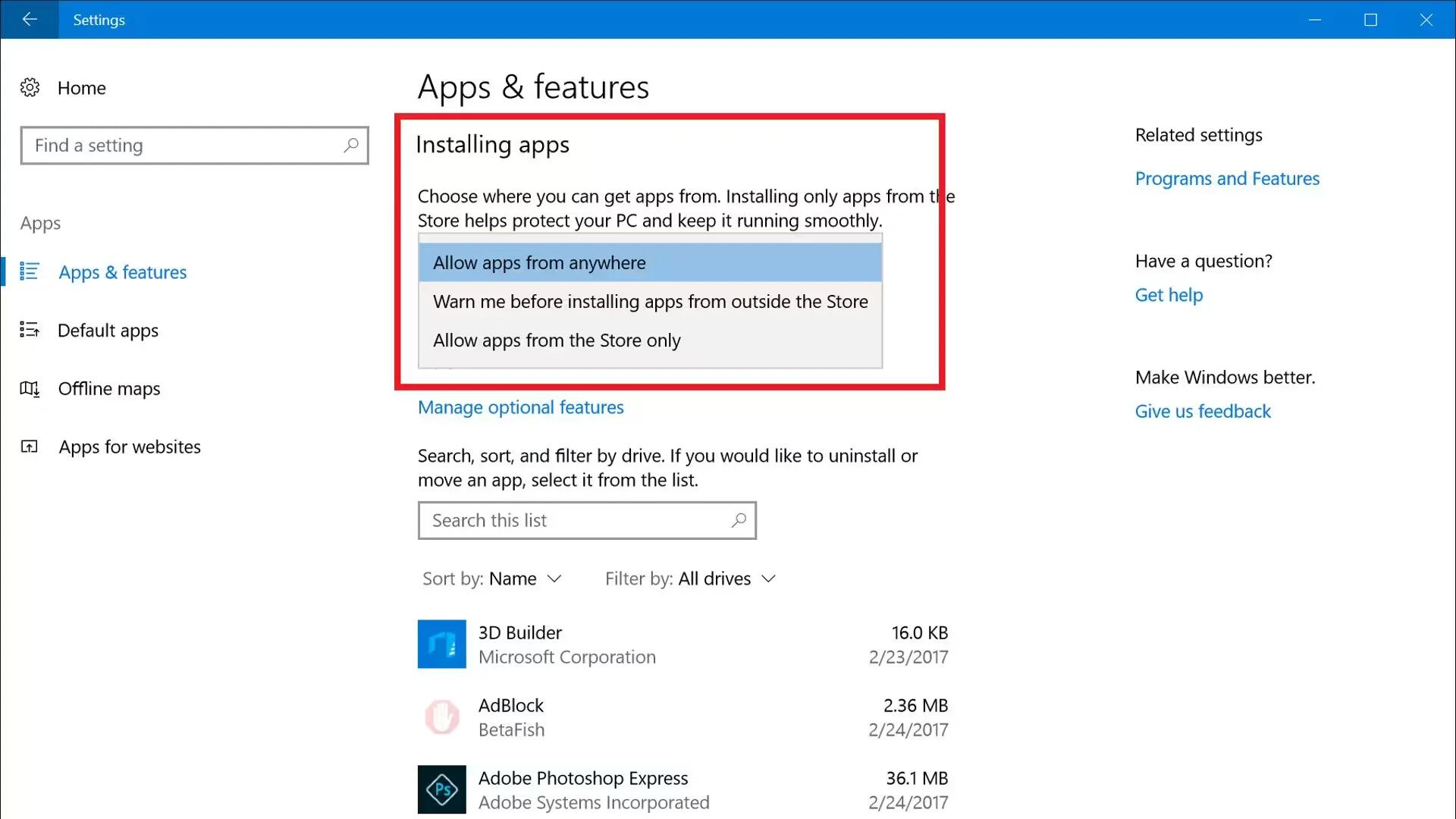Click the Apps for websites icon
This screenshot has width=1456, height=819.
tap(30, 446)
